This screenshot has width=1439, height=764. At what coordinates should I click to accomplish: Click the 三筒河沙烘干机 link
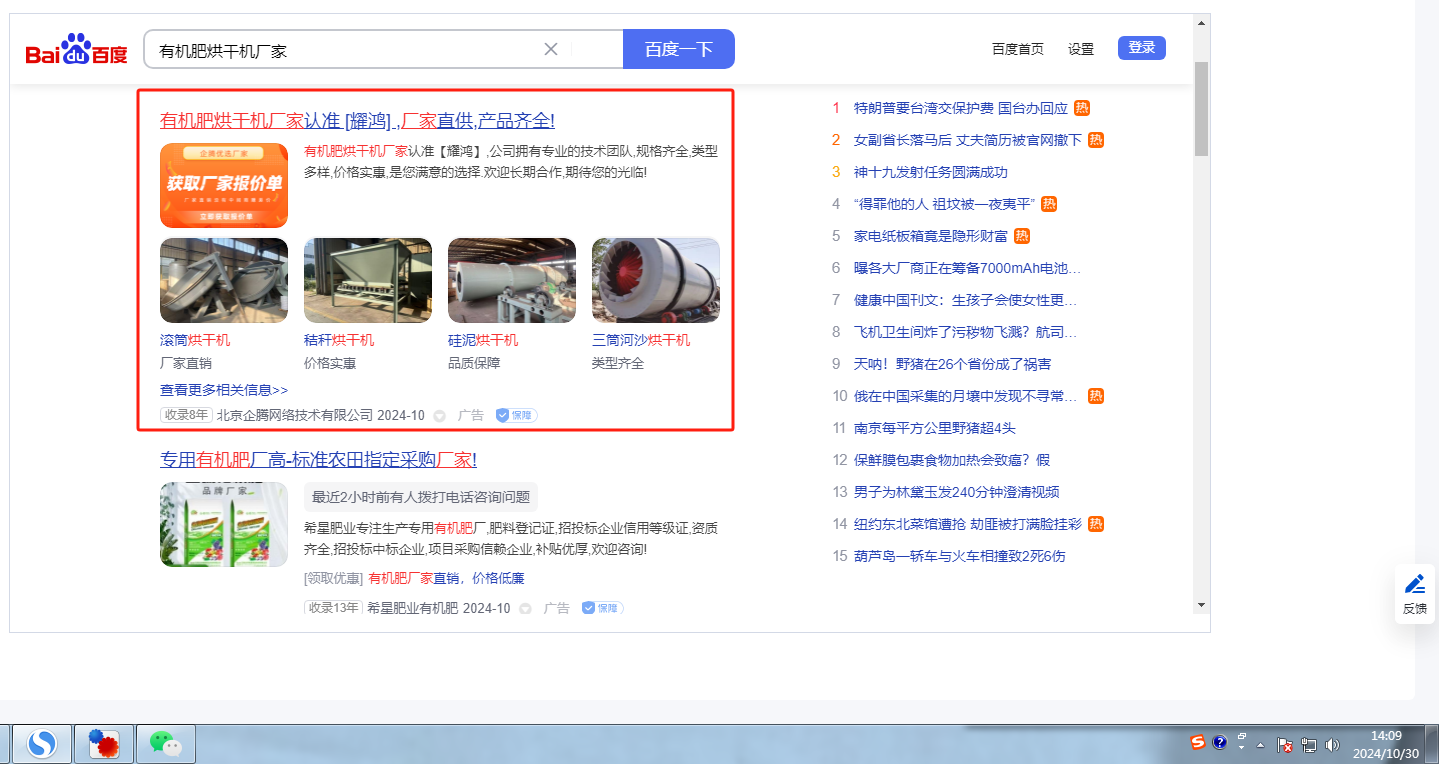641,340
